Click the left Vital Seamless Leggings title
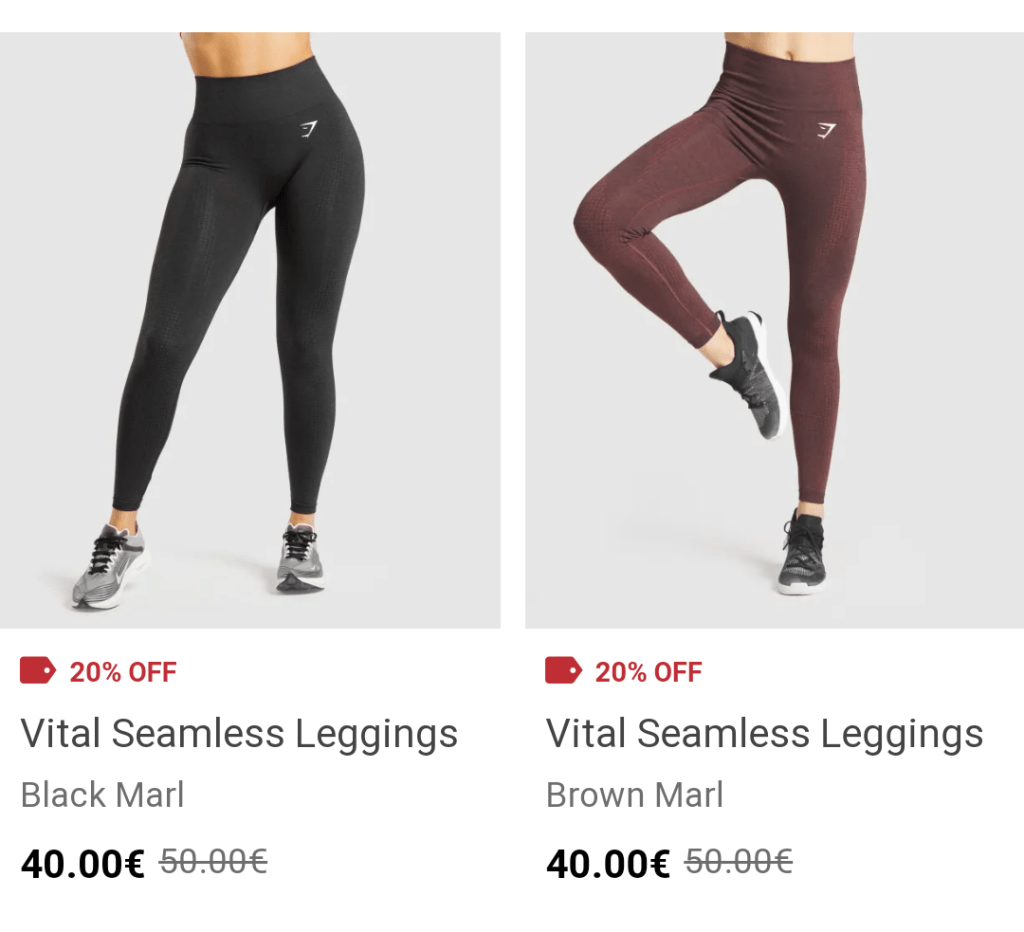 (x=239, y=733)
